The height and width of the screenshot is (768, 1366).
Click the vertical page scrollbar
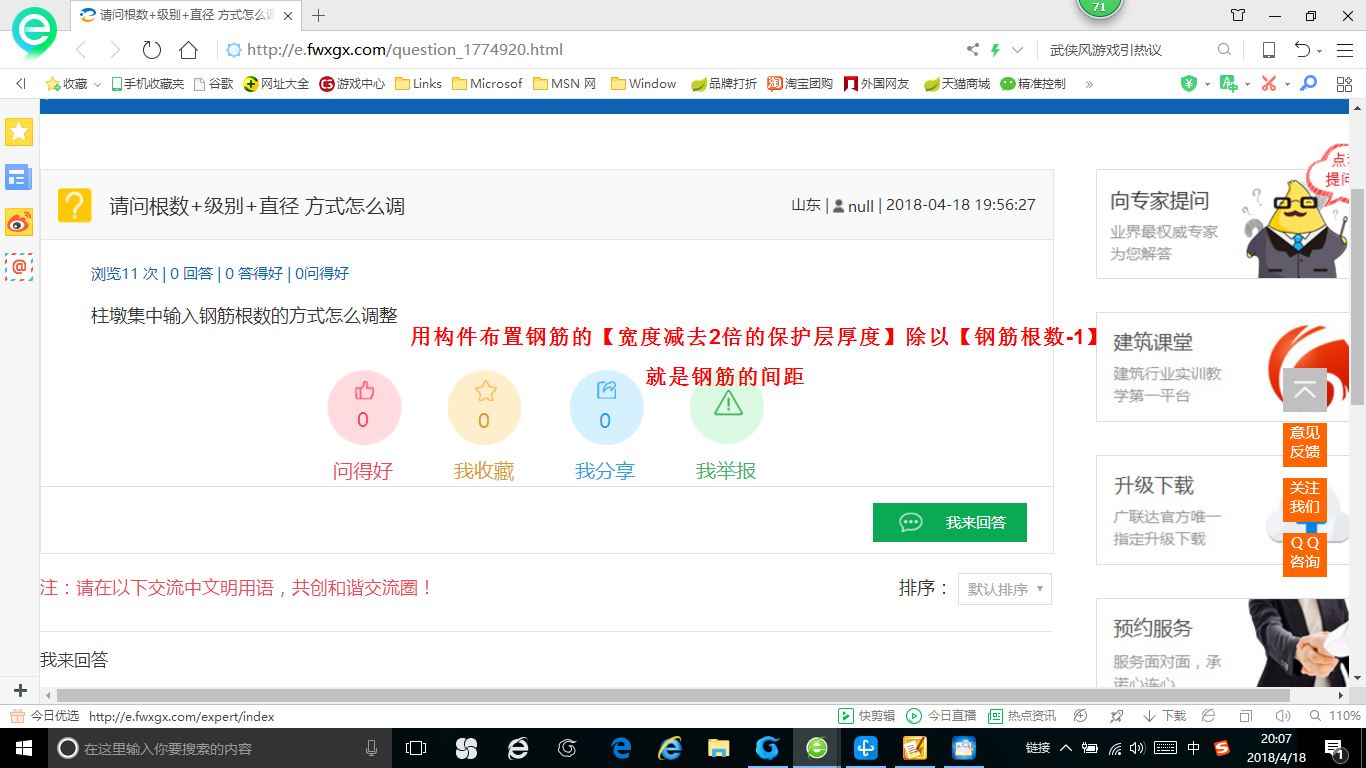[1357, 295]
